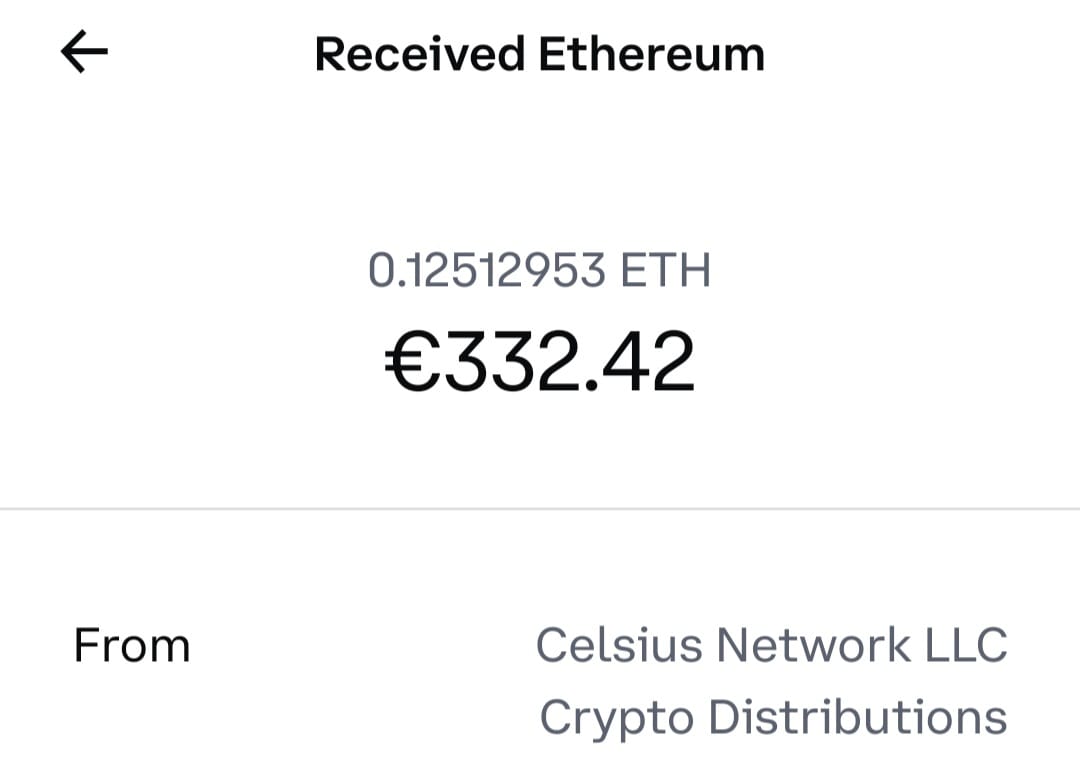Click the word Ethereum in the header
This screenshot has width=1080, height=782.
651,54
